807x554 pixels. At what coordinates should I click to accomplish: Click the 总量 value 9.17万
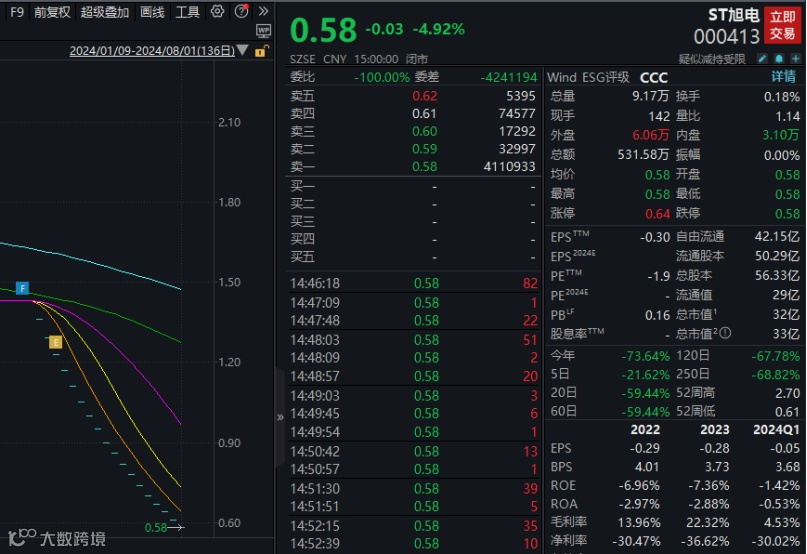point(651,96)
